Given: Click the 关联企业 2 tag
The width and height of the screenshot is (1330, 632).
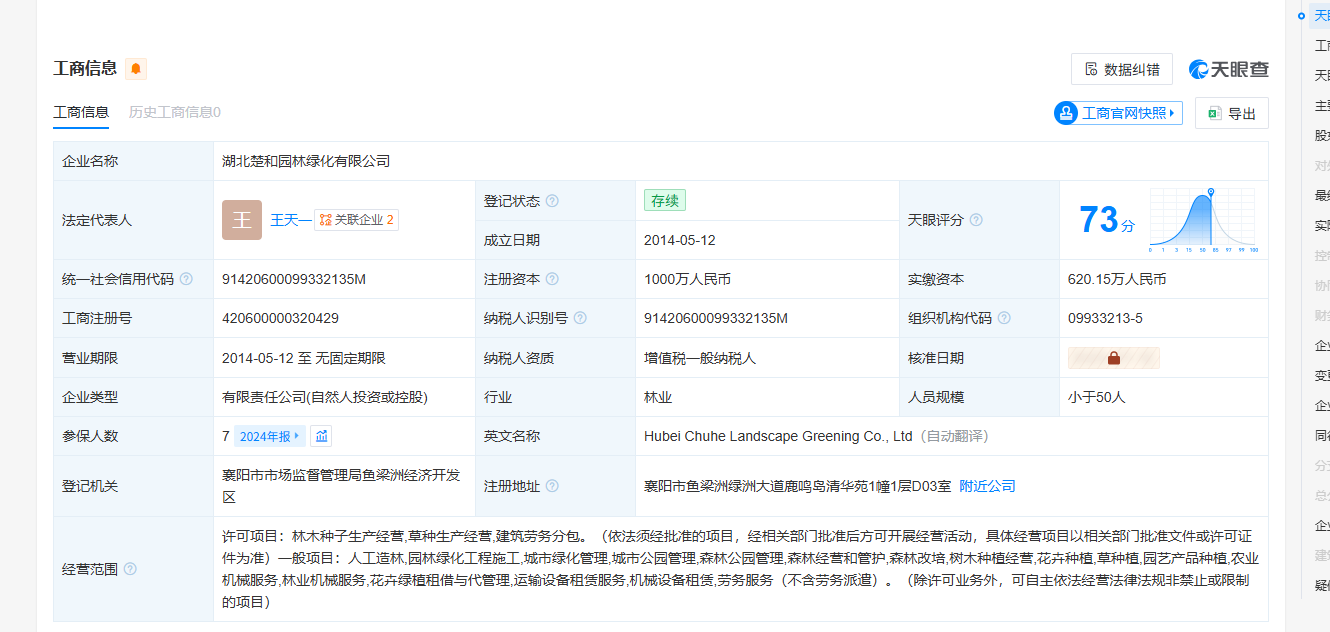Looking at the screenshot, I should click(356, 220).
